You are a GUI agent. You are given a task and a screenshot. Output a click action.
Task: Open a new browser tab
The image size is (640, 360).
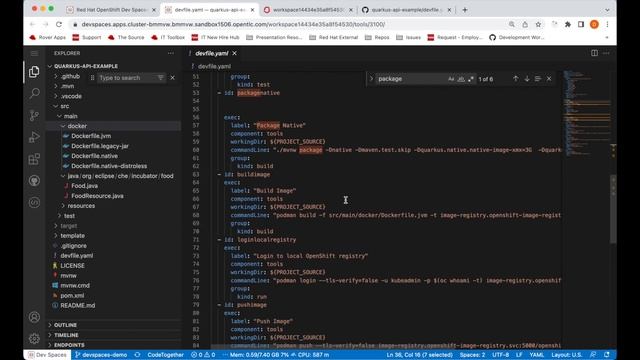pos(464,10)
